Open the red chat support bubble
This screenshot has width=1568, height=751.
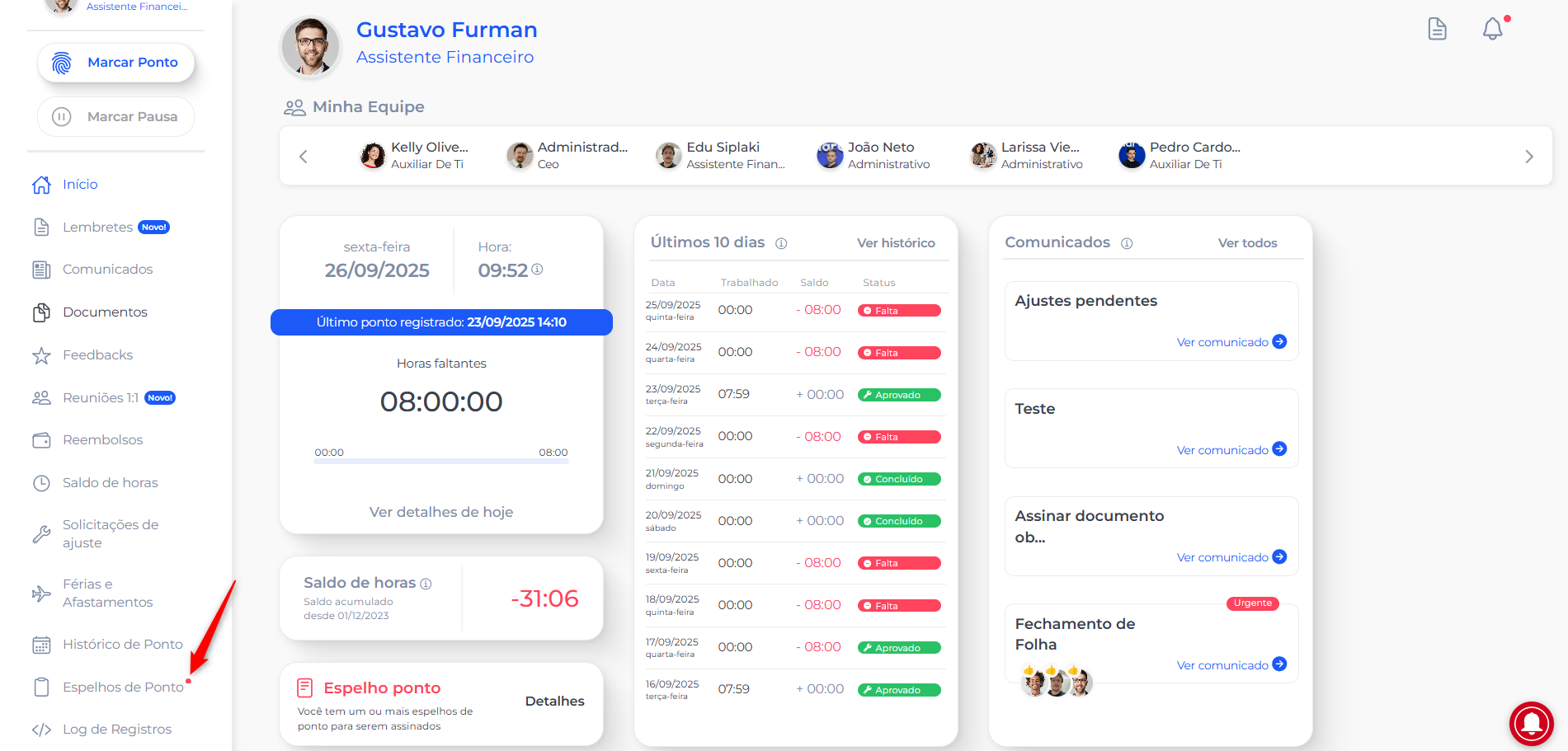[1531, 723]
